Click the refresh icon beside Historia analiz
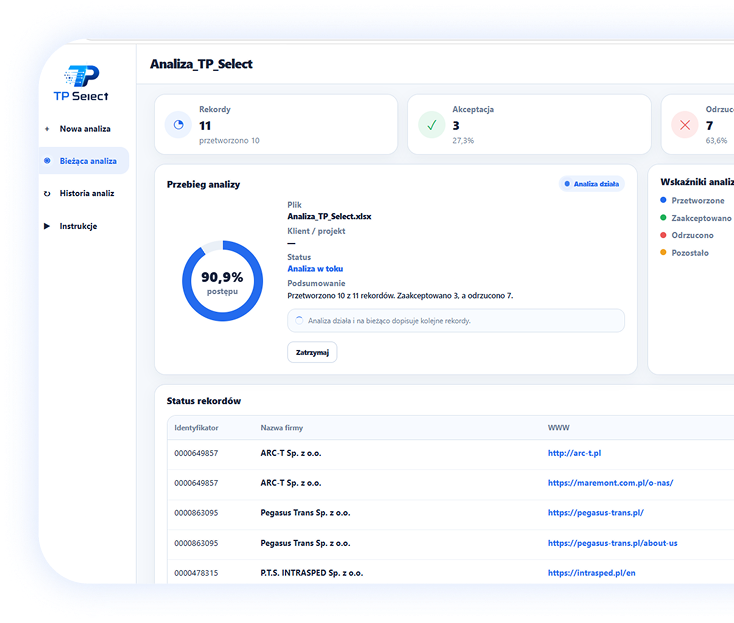This screenshot has height=623, width=734. point(47,194)
